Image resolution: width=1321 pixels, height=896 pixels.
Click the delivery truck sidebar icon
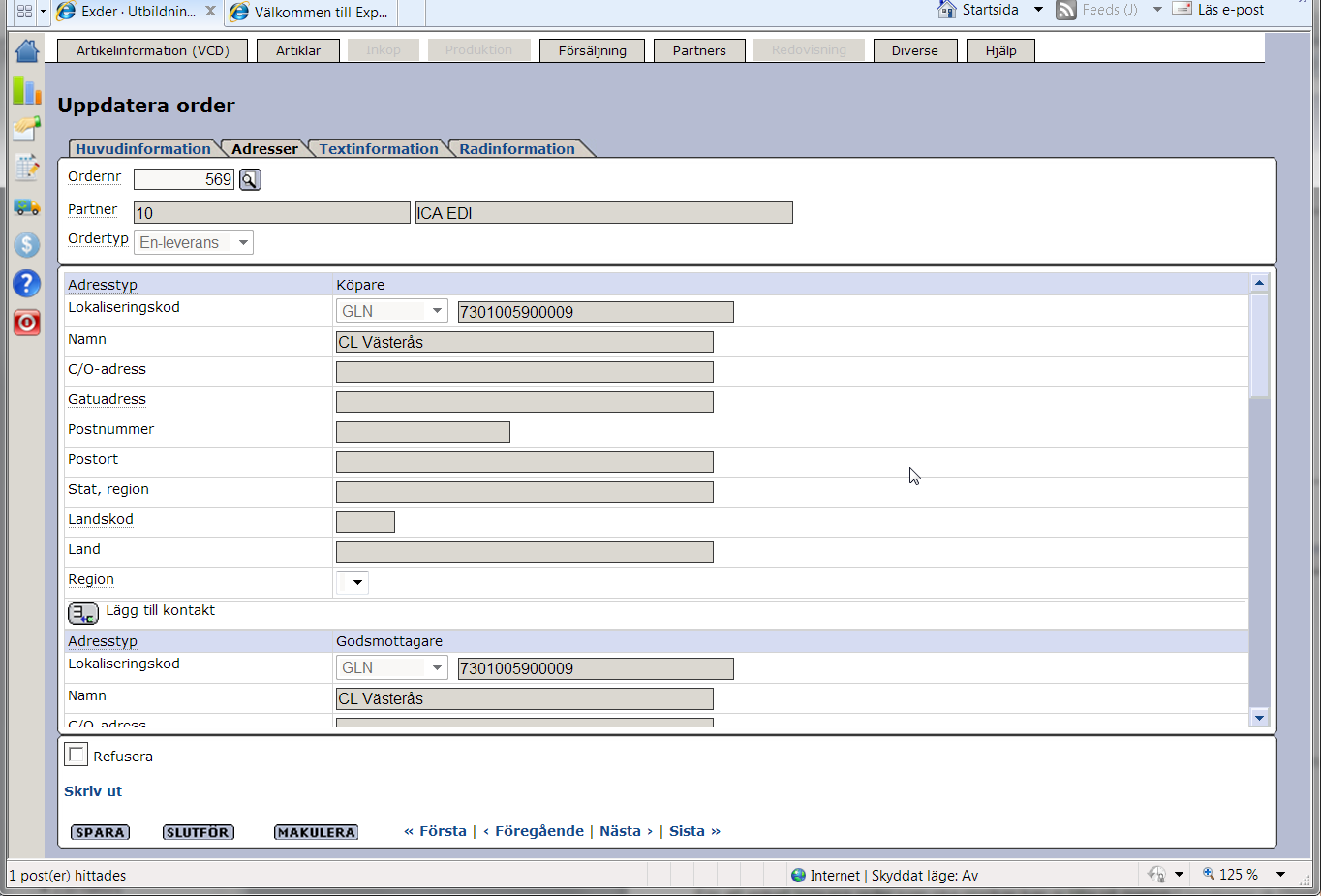point(27,206)
